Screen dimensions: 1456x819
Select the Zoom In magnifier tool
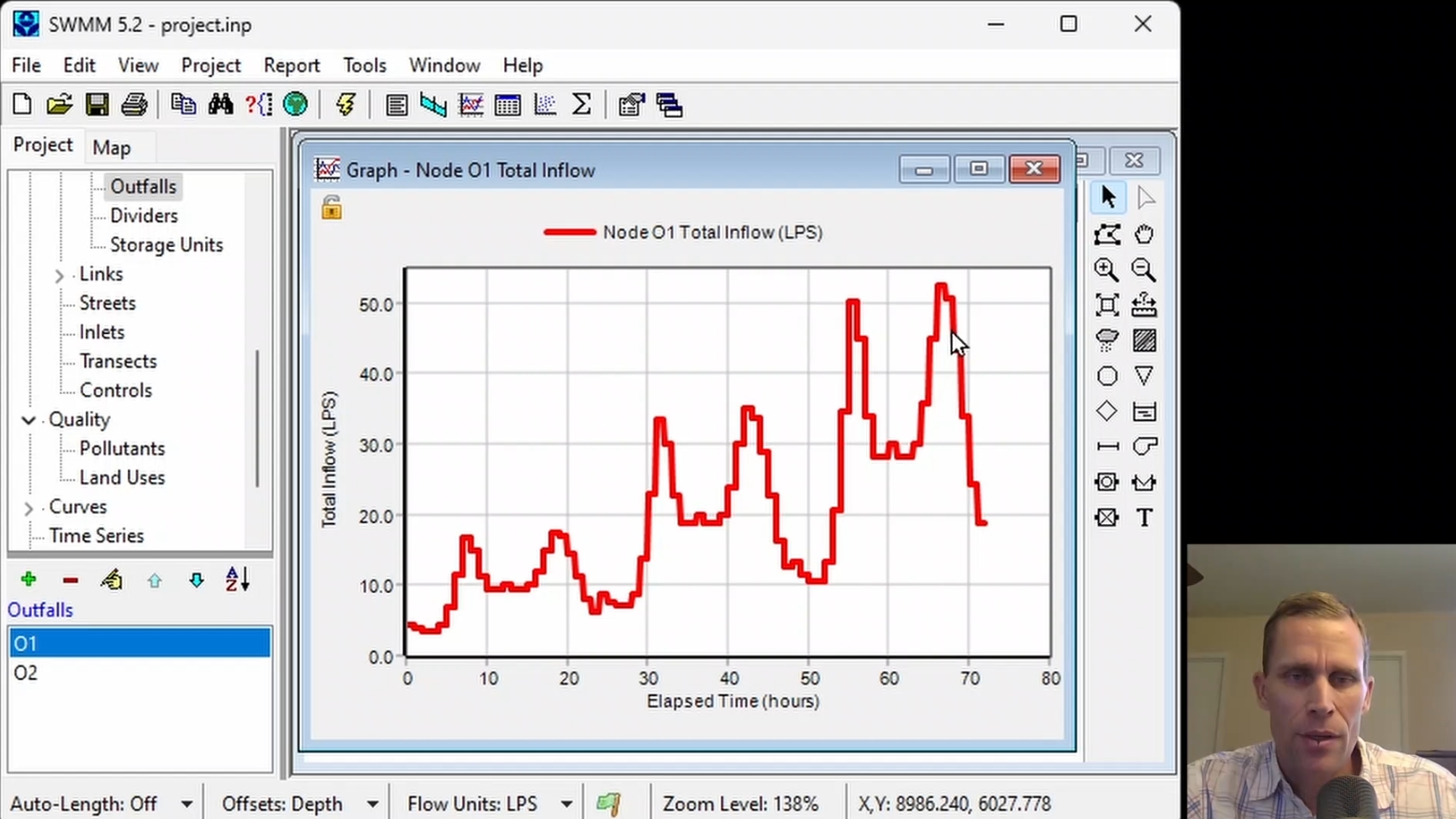(x=1106, y=270)
